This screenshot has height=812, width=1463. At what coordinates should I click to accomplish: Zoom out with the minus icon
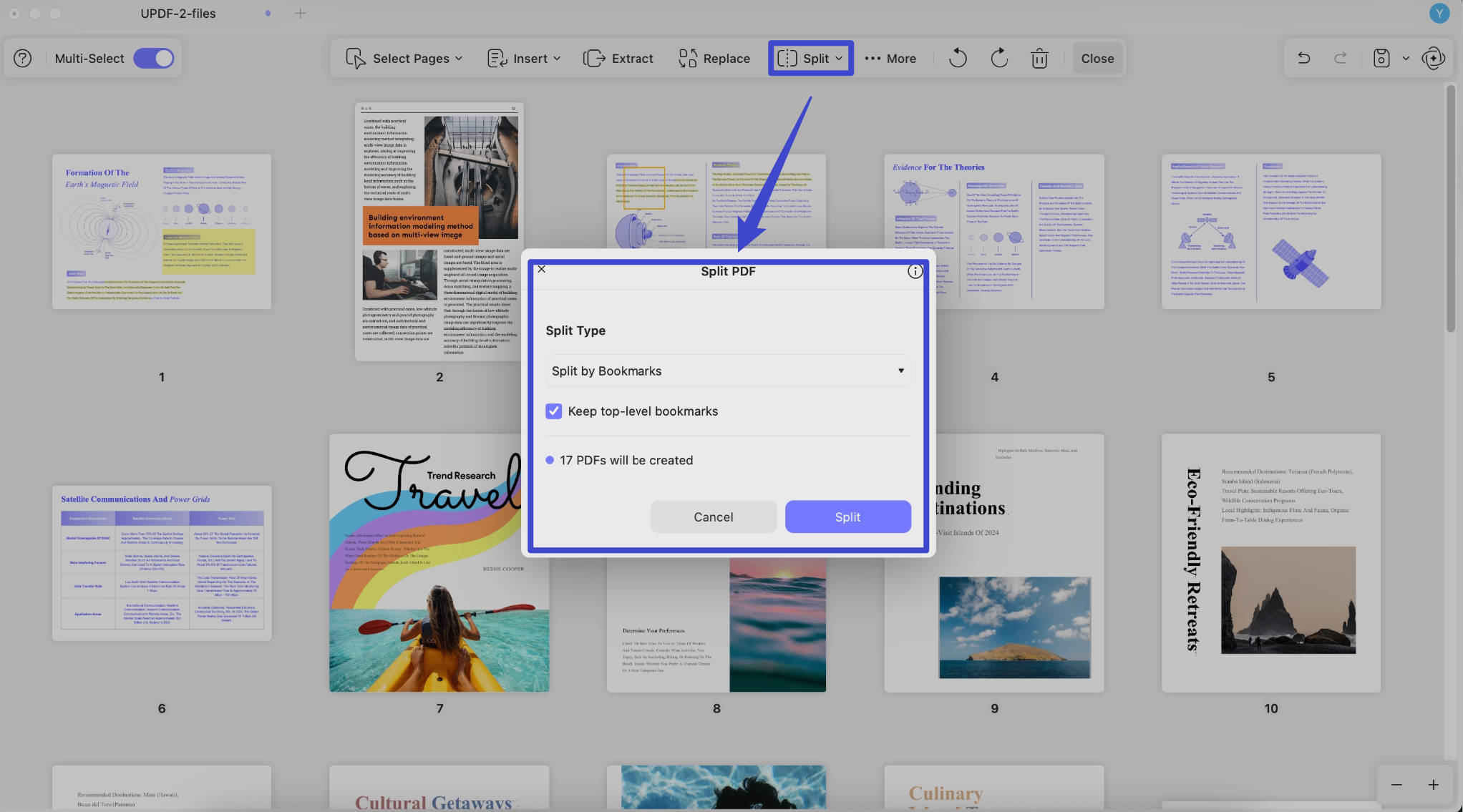pyautogui.click(x=1396, y=785)
